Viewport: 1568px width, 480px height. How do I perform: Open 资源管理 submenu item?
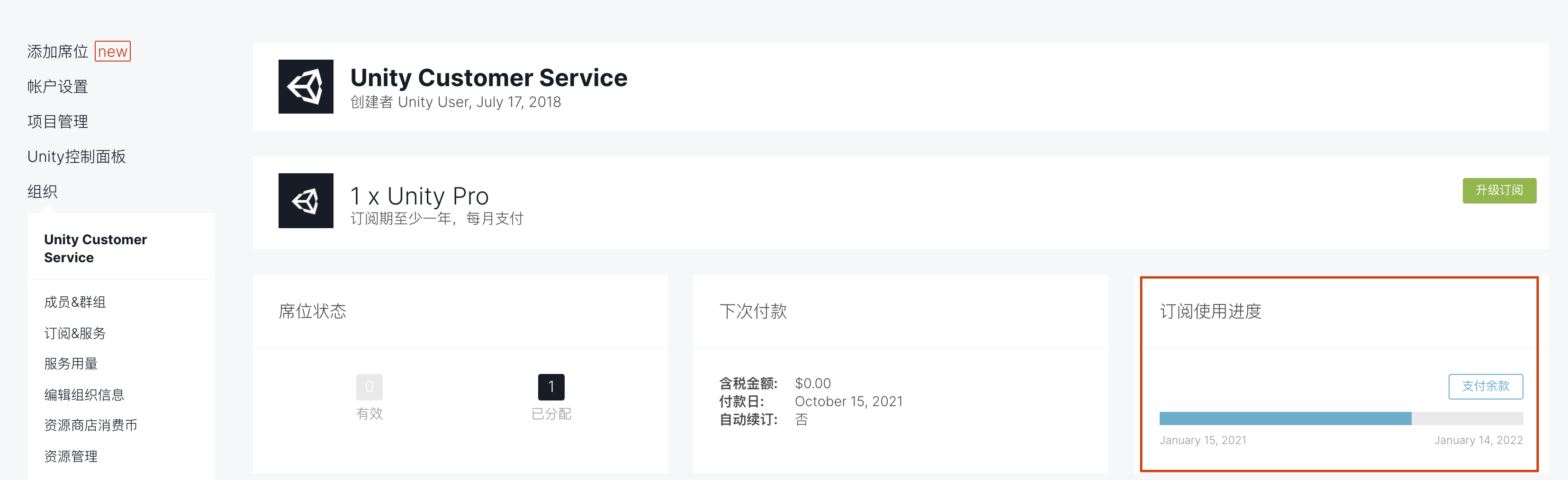click(x=71, y=456)
